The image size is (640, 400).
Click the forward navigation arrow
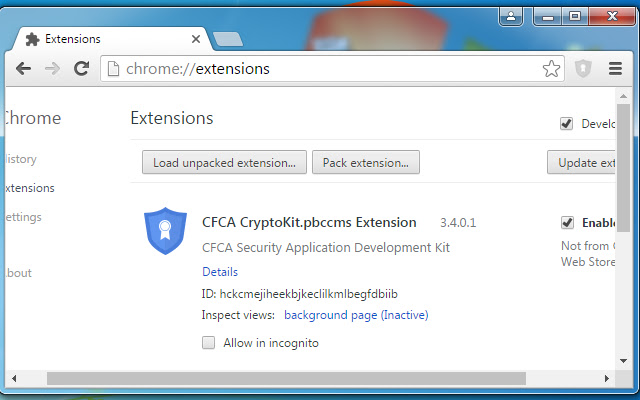[52, 69]
